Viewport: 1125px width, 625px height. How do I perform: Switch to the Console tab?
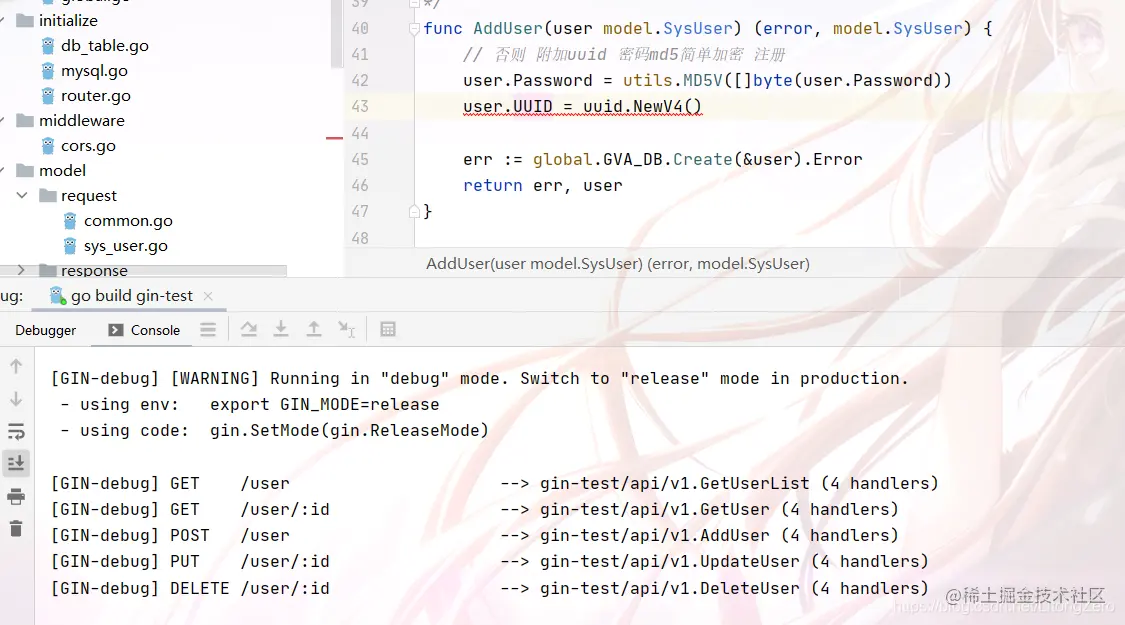pos(144,330)
